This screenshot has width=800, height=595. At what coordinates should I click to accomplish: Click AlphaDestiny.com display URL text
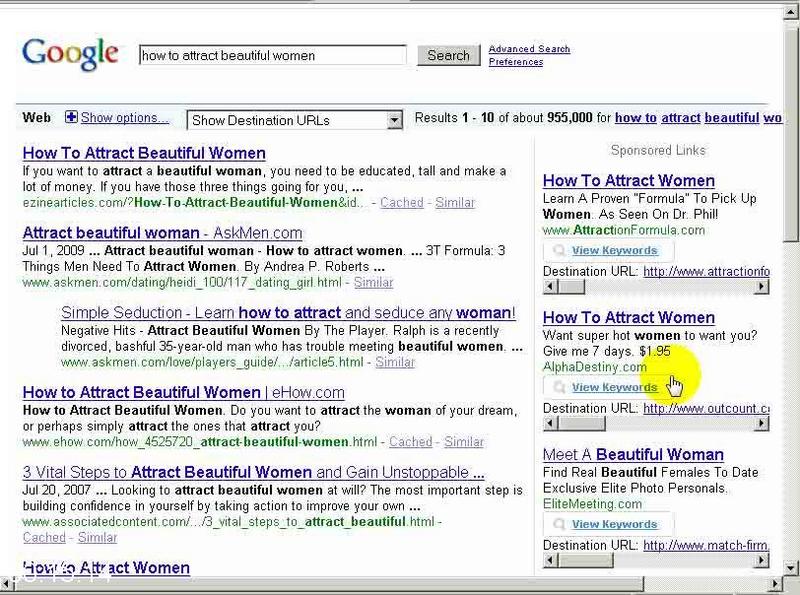tap(594, 367)
